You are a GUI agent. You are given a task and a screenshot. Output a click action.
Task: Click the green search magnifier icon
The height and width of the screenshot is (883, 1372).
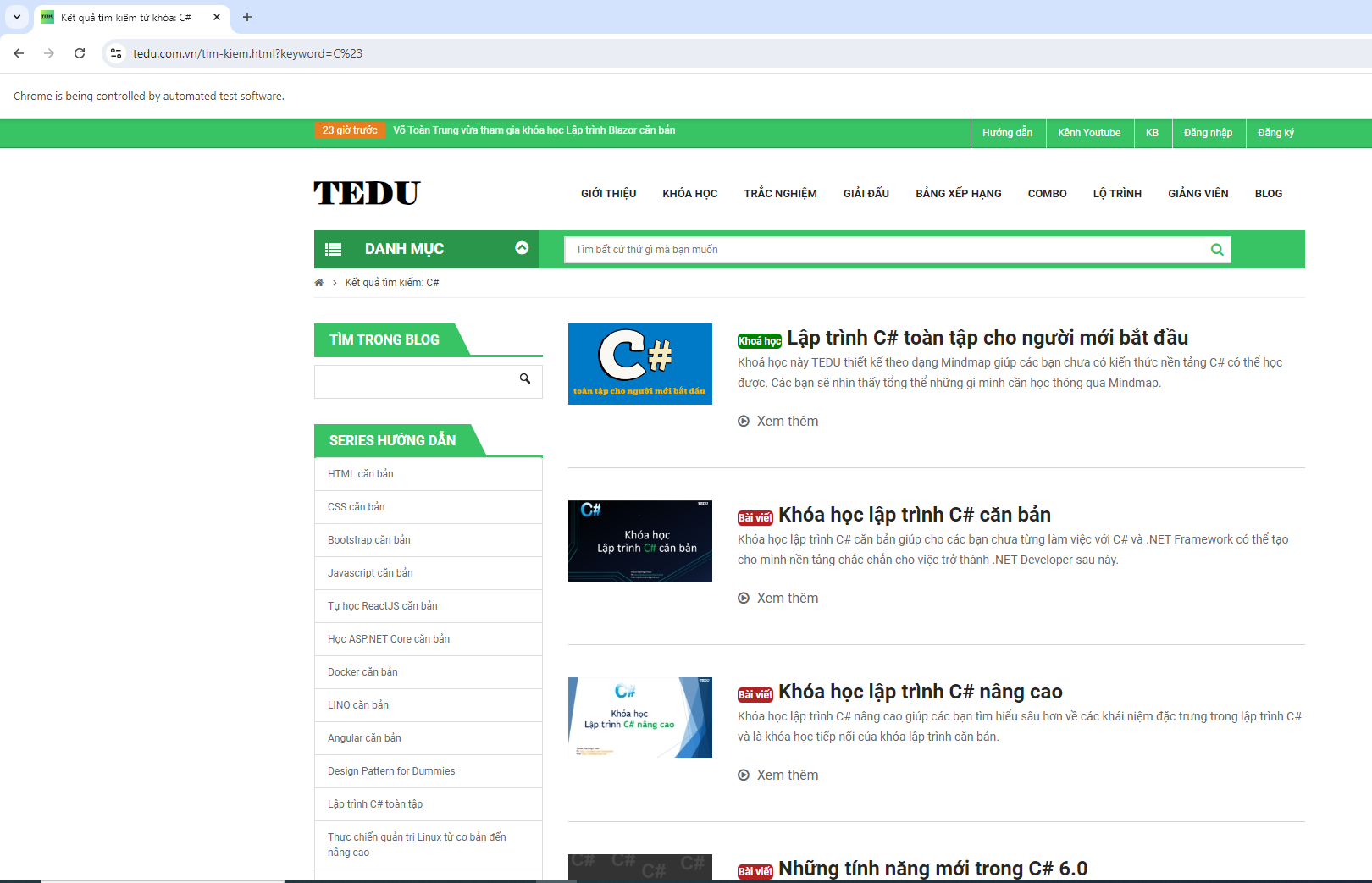[1217, 250]
